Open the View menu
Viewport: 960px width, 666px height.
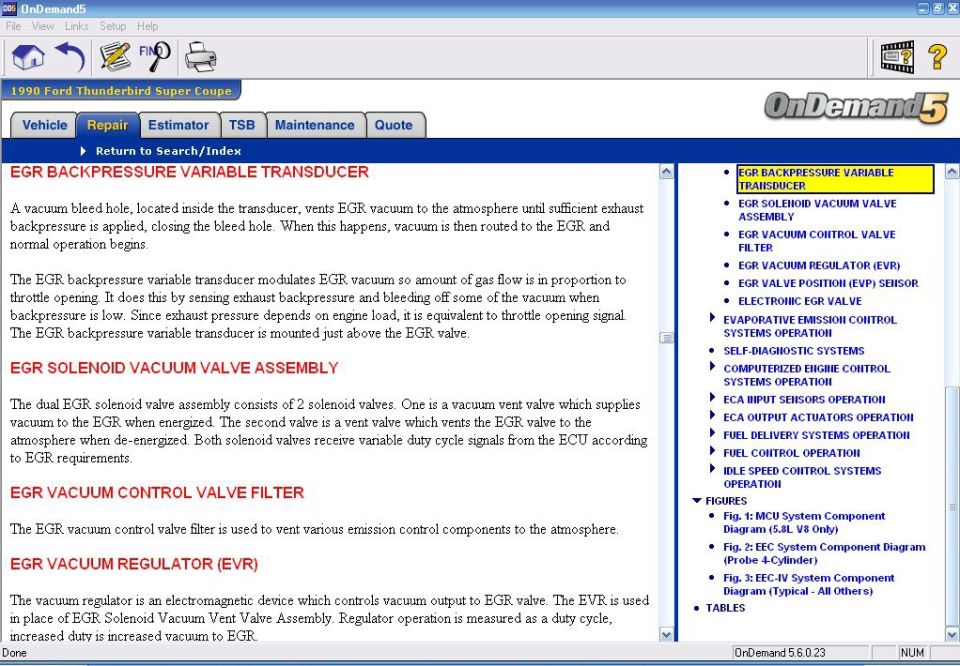coord(42,26)
